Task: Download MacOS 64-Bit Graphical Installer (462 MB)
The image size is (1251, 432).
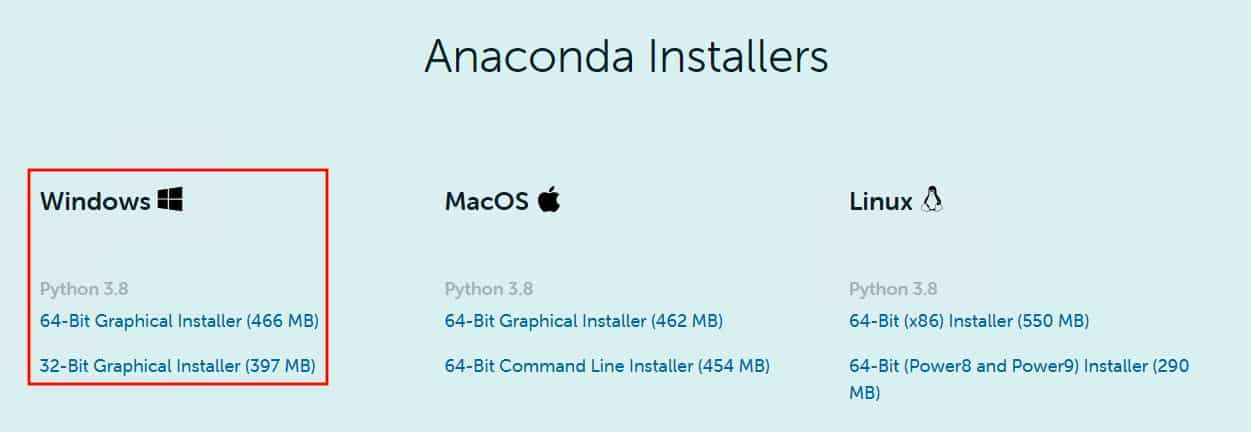Action: (x=583, y=321)
